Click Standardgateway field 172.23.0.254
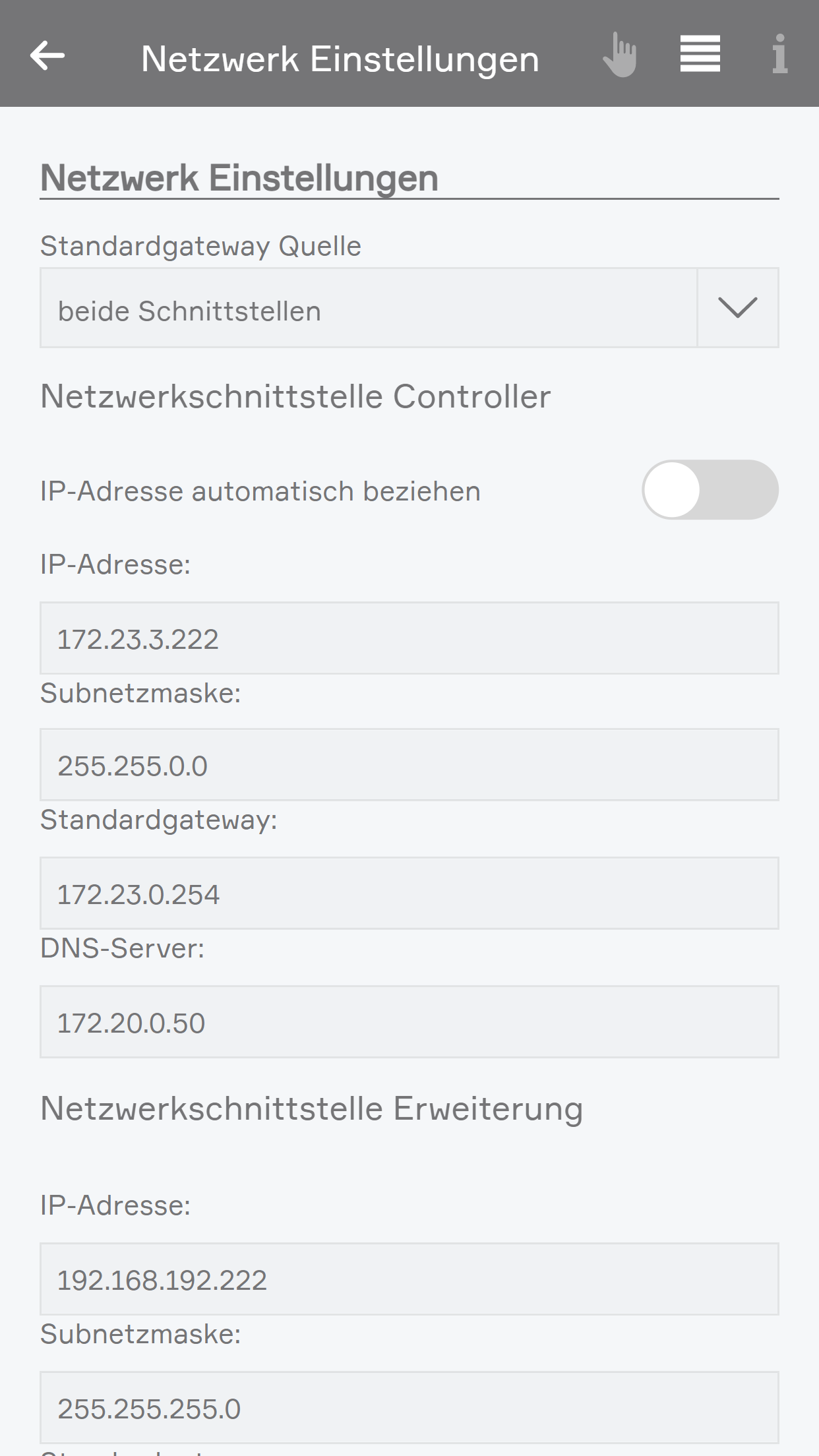 (x=409, y=894)
